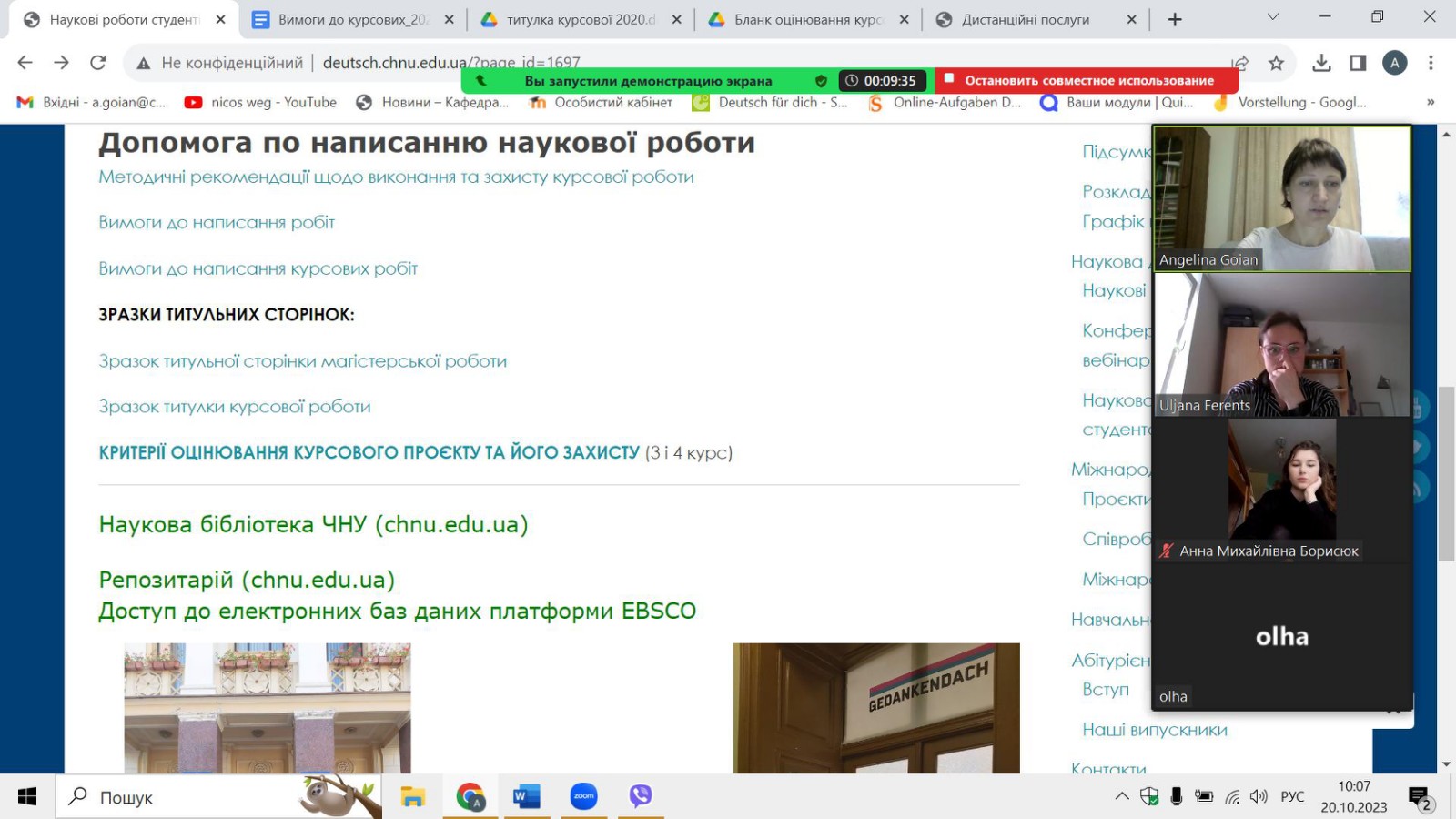The width and height of the screenshot is (1456, 819).
Task: Open the Gmail Вхідні bookmark
Action: (x=91, y=102)
